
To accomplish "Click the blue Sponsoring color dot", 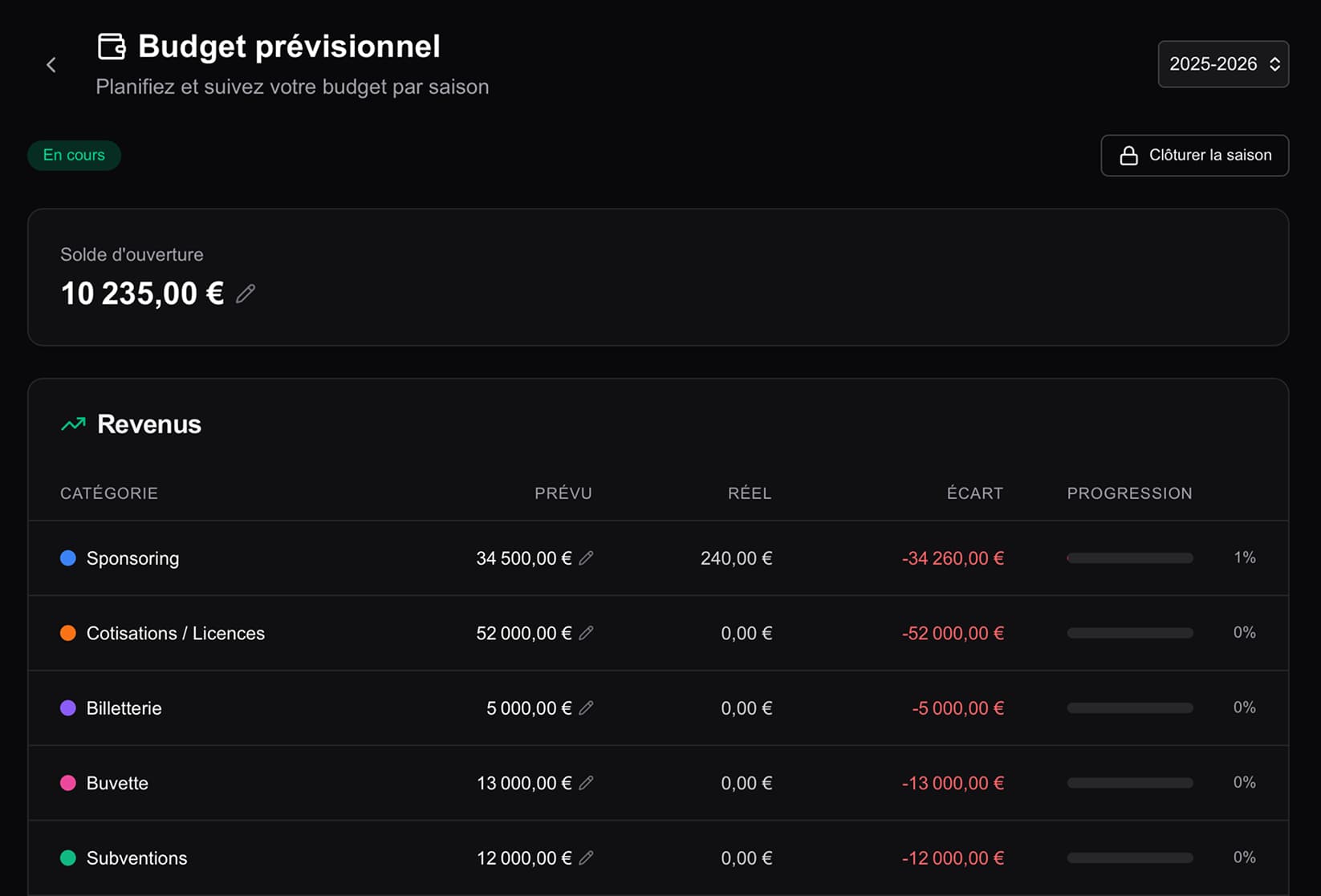I will click(68, 558).
